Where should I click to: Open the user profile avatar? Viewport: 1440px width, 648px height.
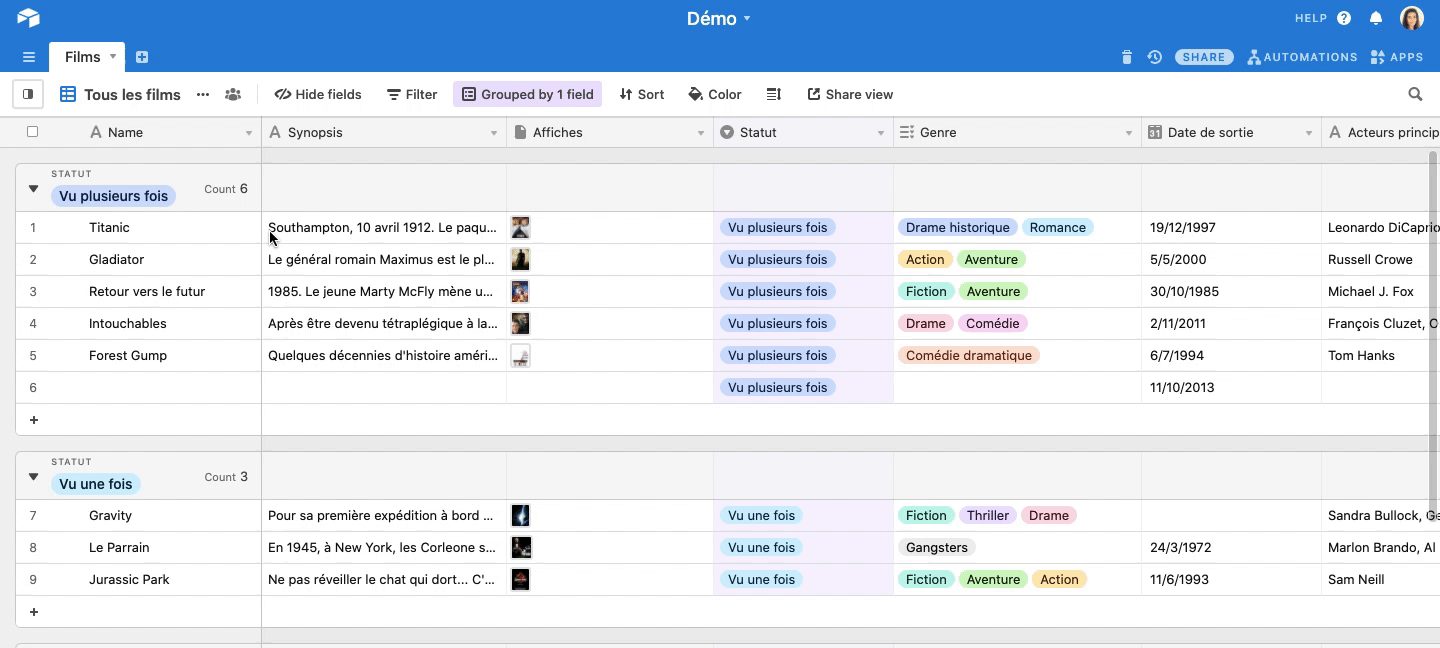[1411, 18]
